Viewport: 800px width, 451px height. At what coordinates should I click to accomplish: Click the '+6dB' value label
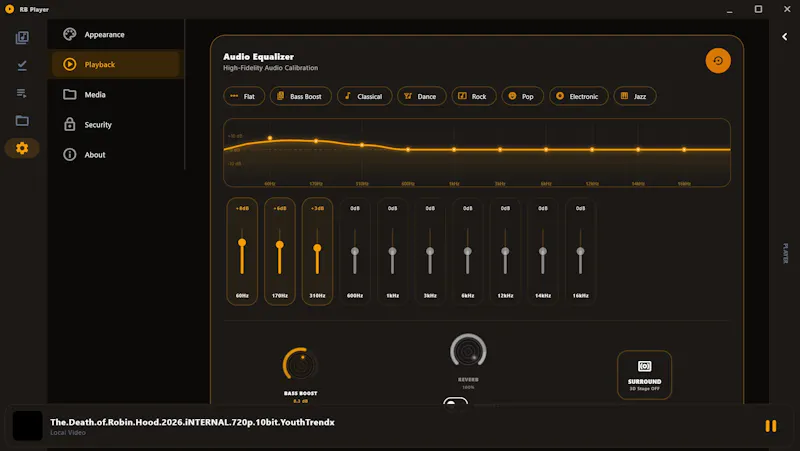tap(280, 208)
